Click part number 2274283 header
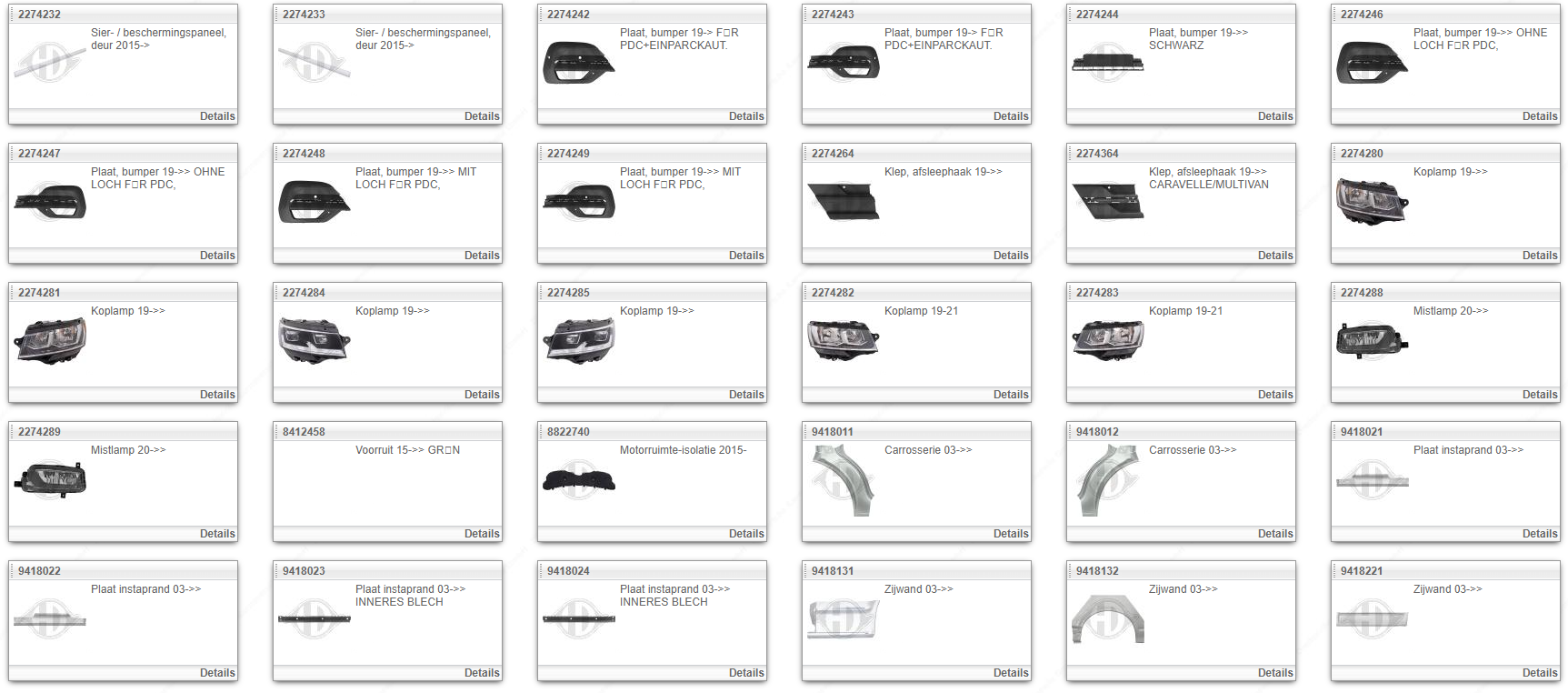 [1097, 293]
